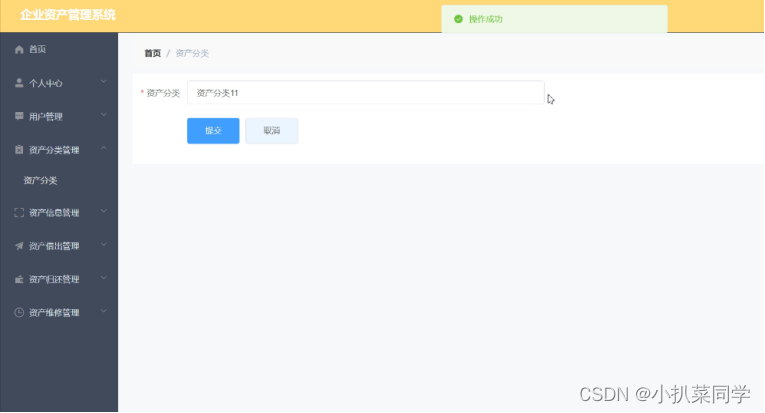Open the 资产归还管理 menu
Image resolution: width=765 pixels, height=413 pixels.
pos(59,279)
